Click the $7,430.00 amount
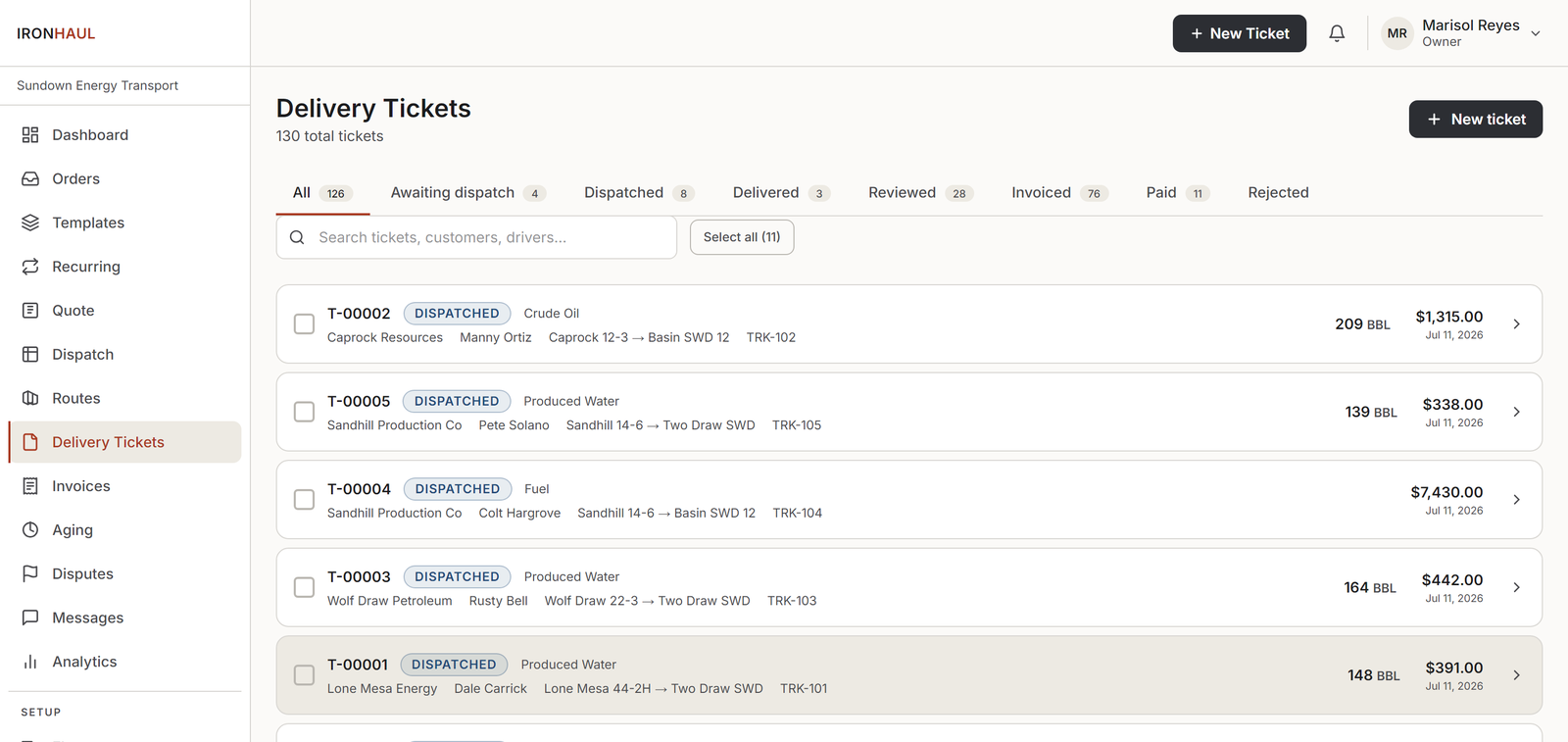 click(x=1446, y=492)
